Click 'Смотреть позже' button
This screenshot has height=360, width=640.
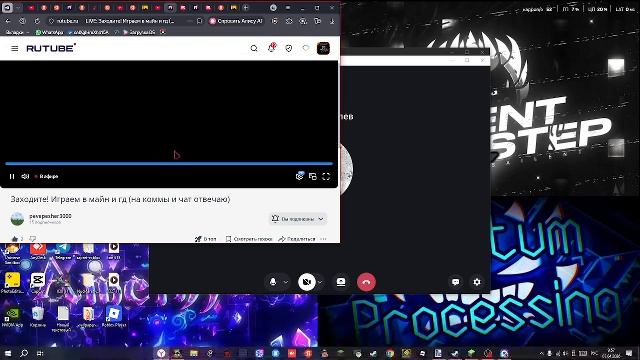(x=249, y=239)
